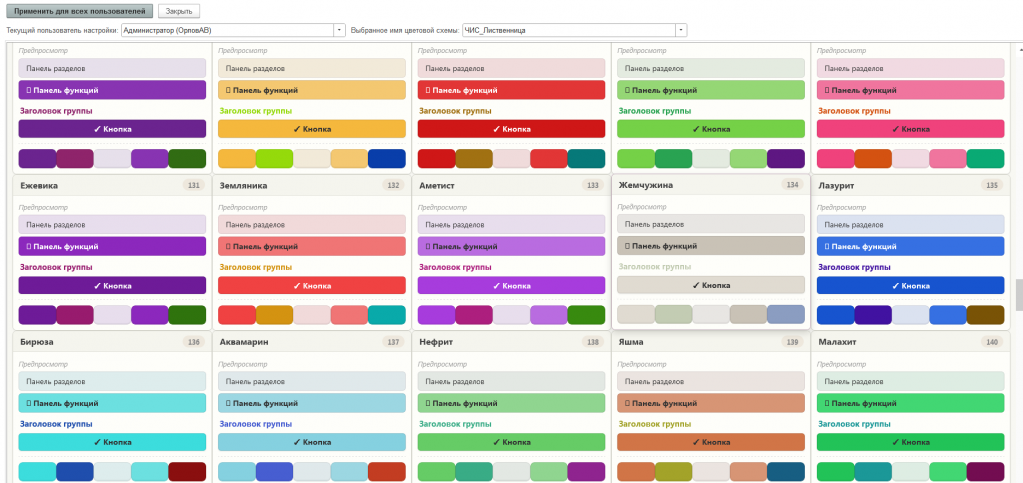This screenshot has height=483, width=1023.
Task: Pick the first blue swatch in Лазурит palette
Action: [835, 315]
